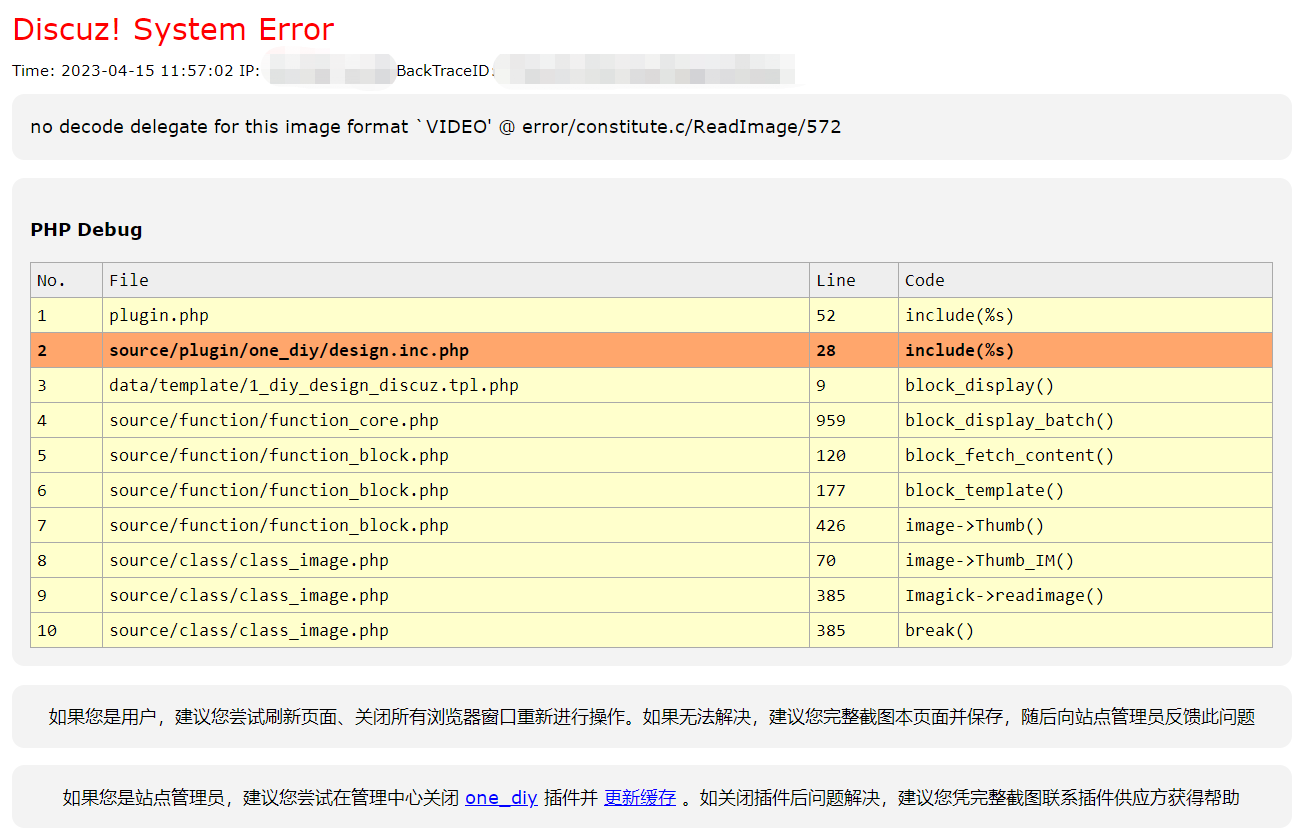1301x833 pixels.
Task: Click the PHP Debug heading
Action: pos(86,230)
